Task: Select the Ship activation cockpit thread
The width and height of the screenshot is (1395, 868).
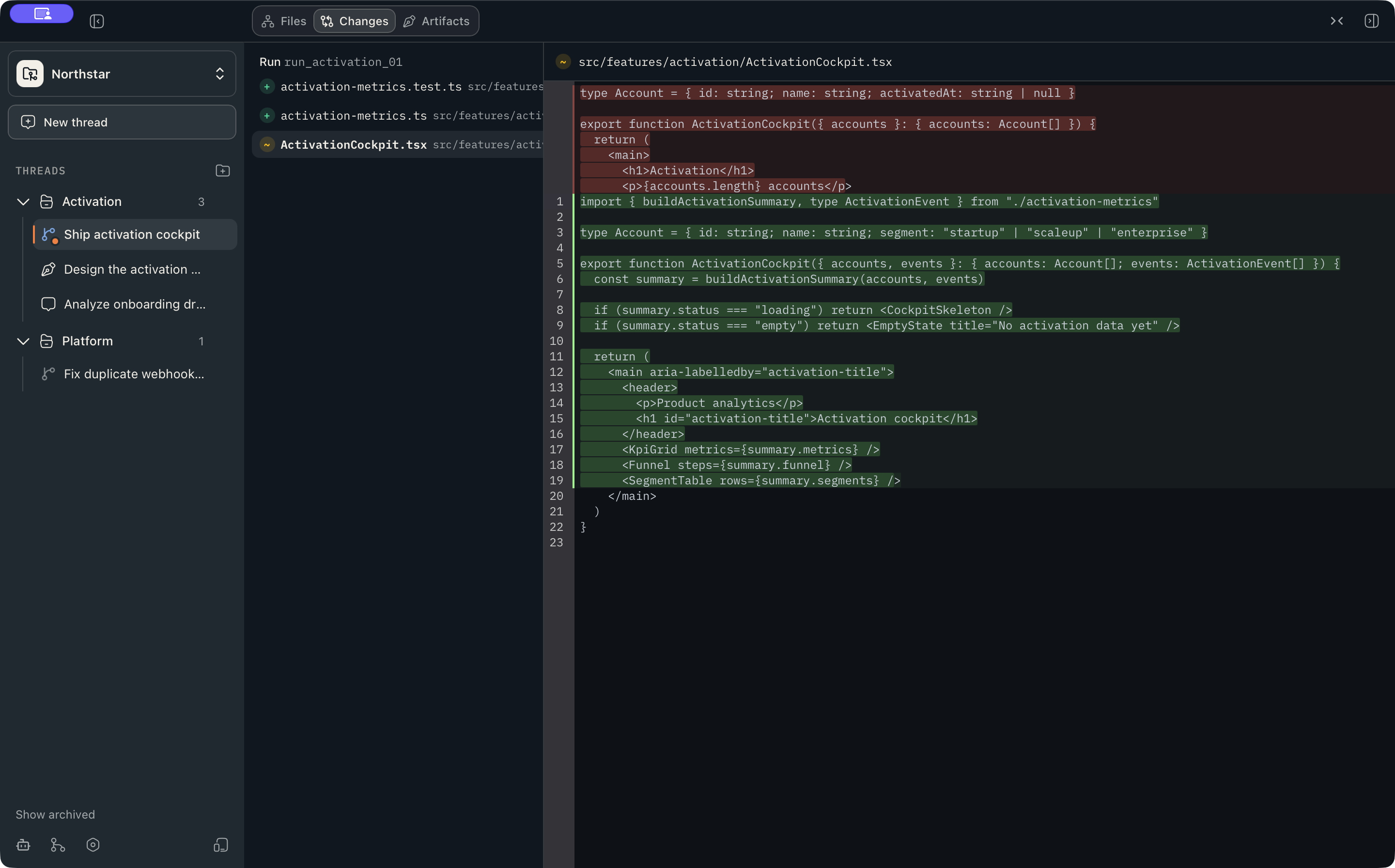Action: tap(135, 234)
